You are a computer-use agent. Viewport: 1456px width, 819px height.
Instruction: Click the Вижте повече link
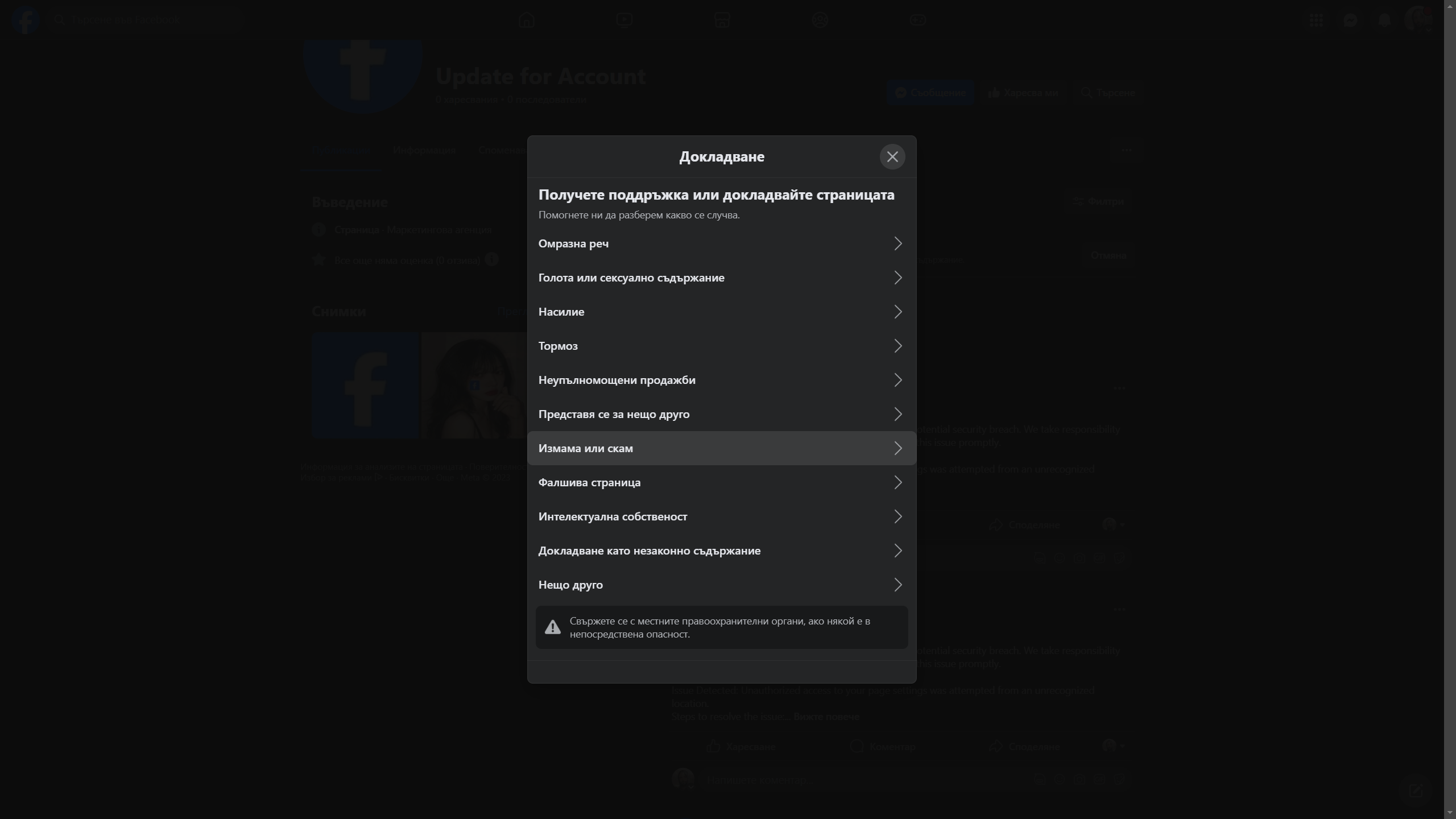pyautogui.click(x=826, y=717)
